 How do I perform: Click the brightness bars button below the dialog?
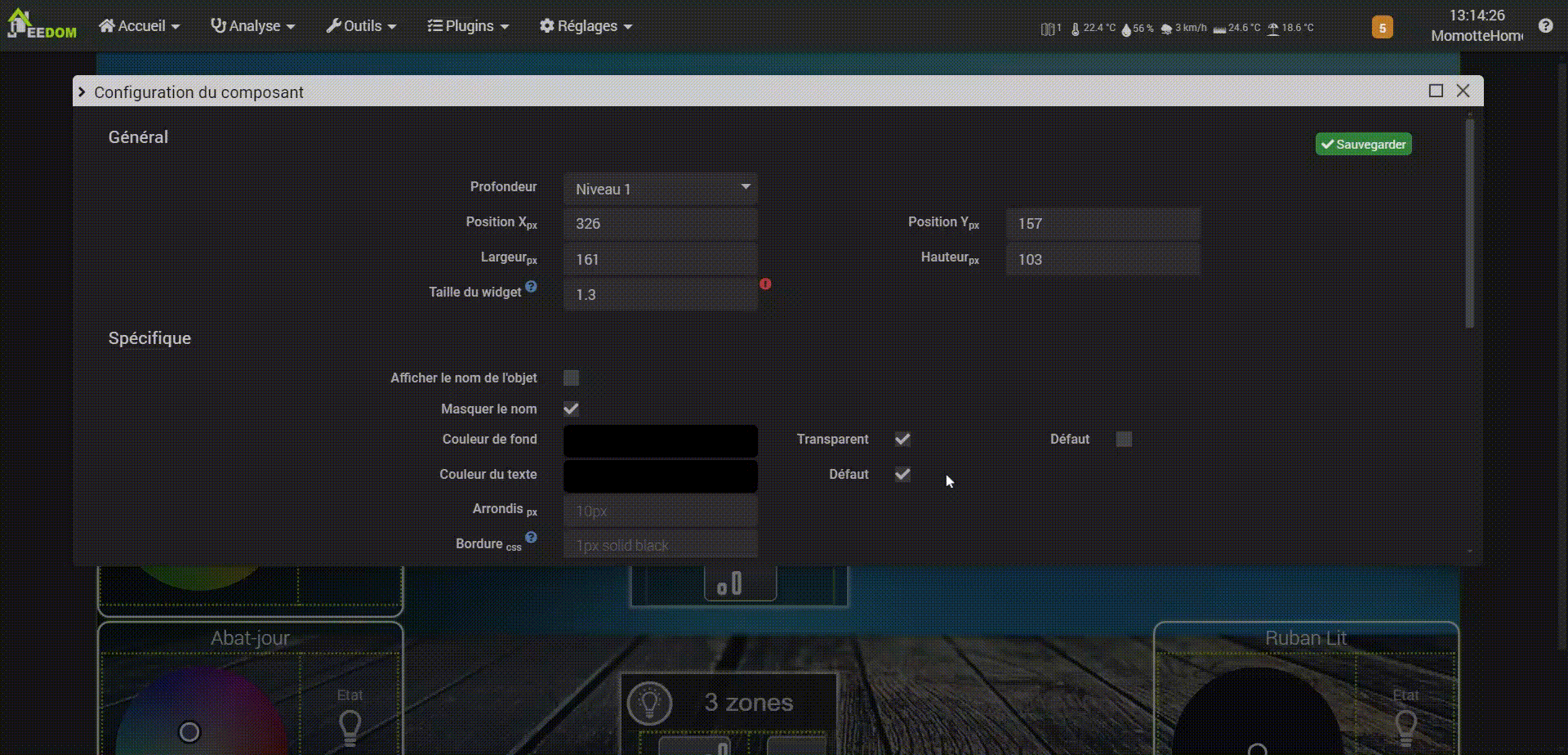click(x=740, y=583)
